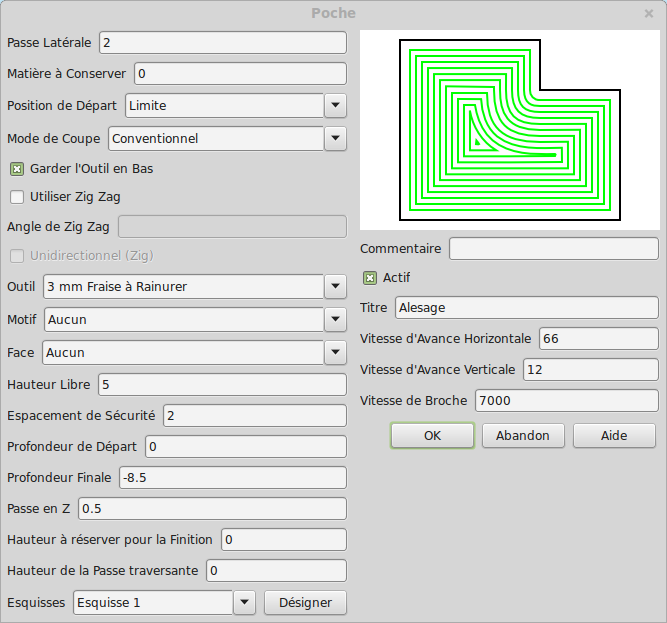This screenshot has height=623, width=667.
Task: Expand the Motif dropdown list
Action: (335, 320)
